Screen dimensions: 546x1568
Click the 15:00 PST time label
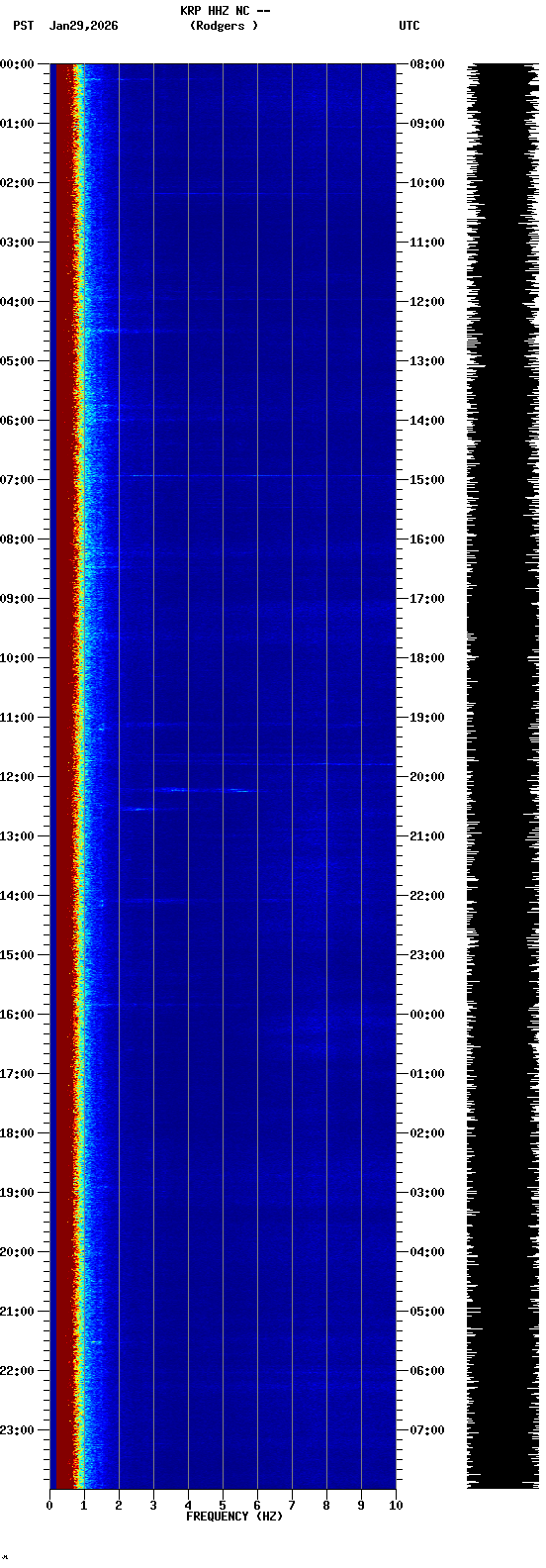pyautogui.click(x=18, y=955)
